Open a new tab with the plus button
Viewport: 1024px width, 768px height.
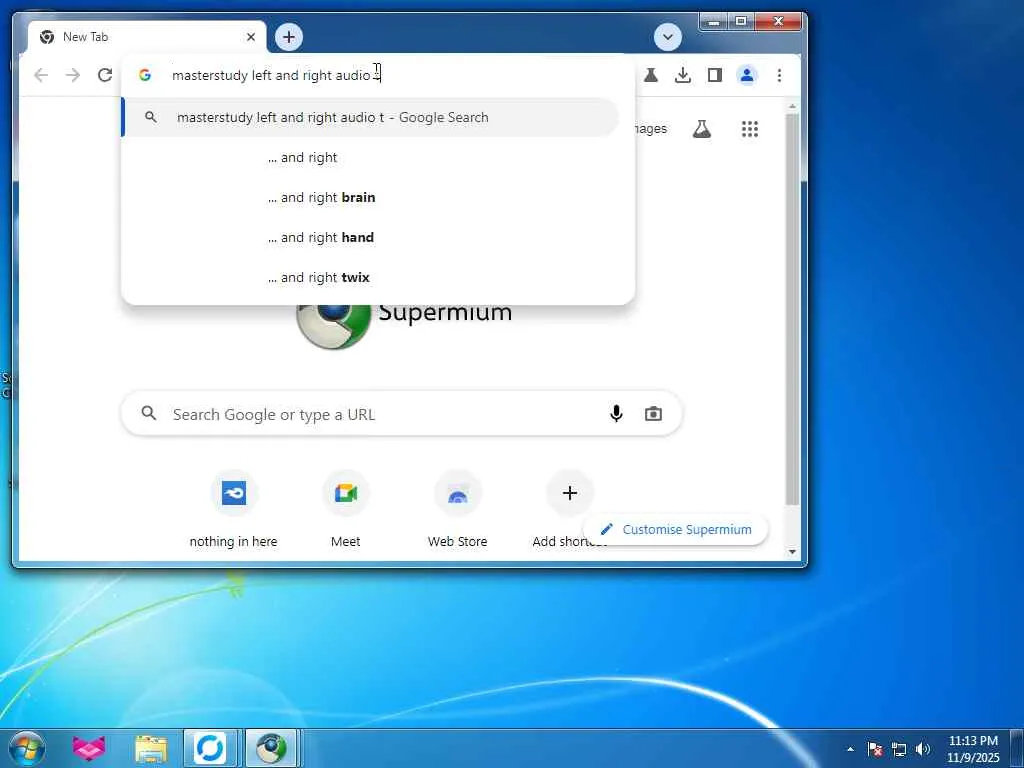pyautogui.click(x=289, y=37)
